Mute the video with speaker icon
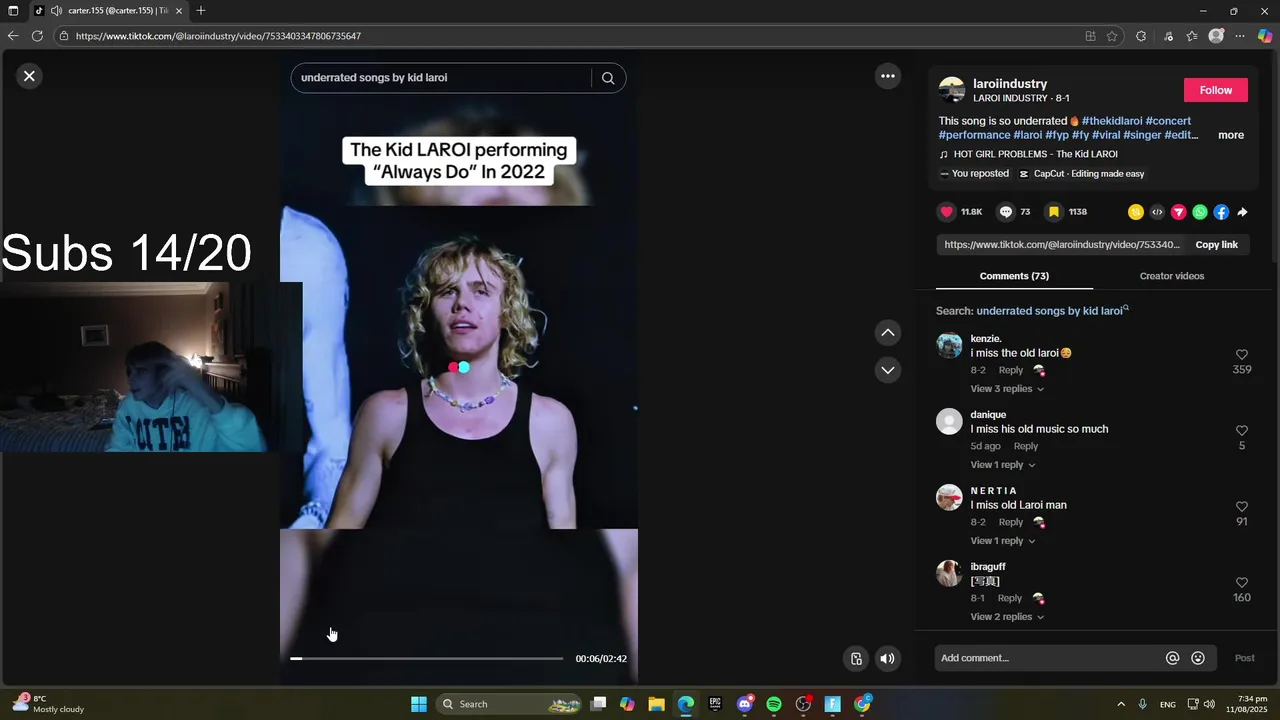 pyautogui.click(x=887, y=658)
